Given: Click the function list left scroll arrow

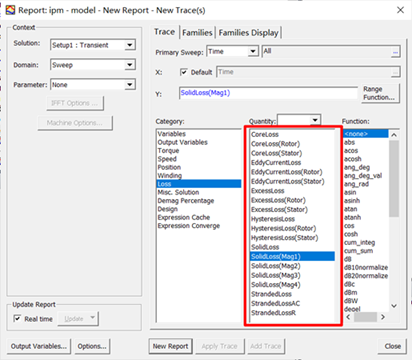Looking at the screenshot, I should (x=348, y=317).
